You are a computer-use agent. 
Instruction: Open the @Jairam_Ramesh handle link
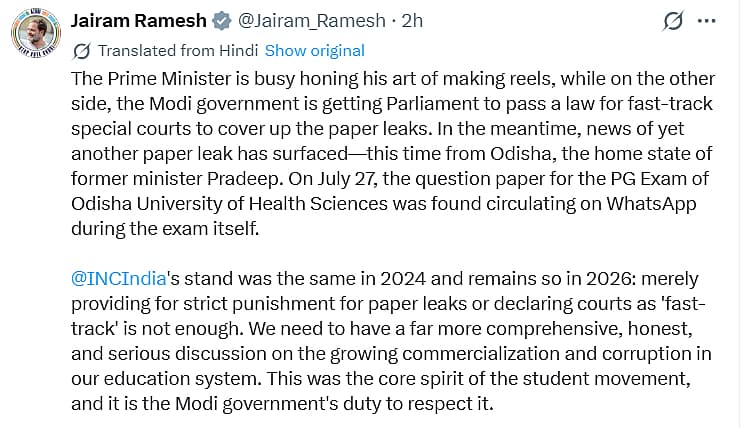(311, 21)
